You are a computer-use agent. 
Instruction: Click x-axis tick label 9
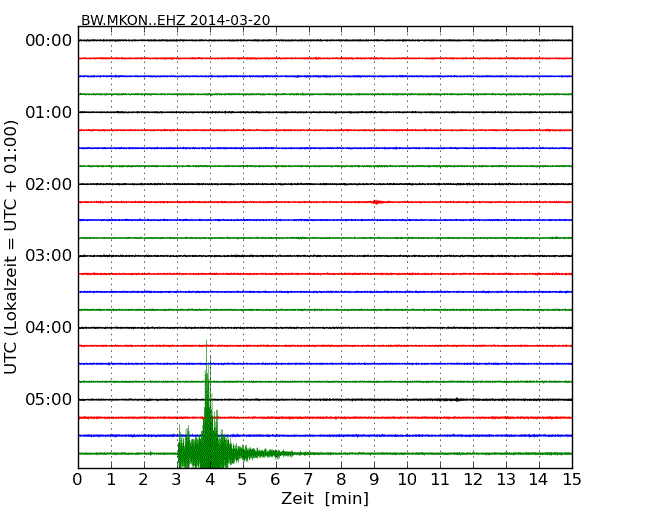coord(374,480)
